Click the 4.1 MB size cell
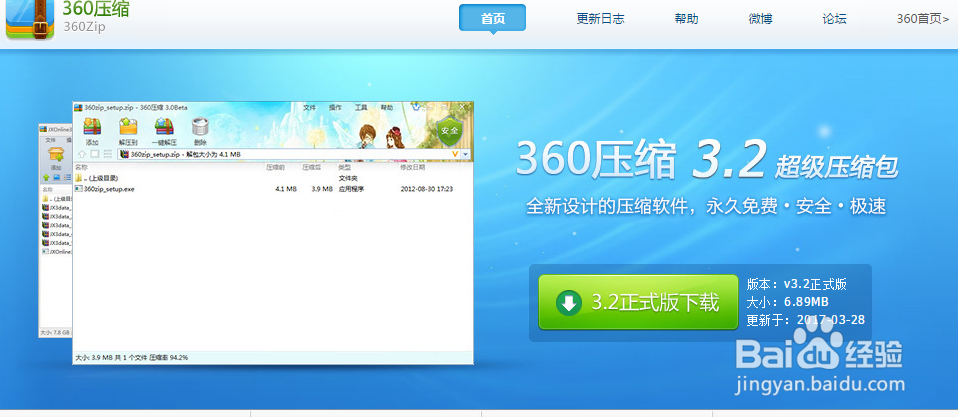Screen dimensions: 958x417 286,189
